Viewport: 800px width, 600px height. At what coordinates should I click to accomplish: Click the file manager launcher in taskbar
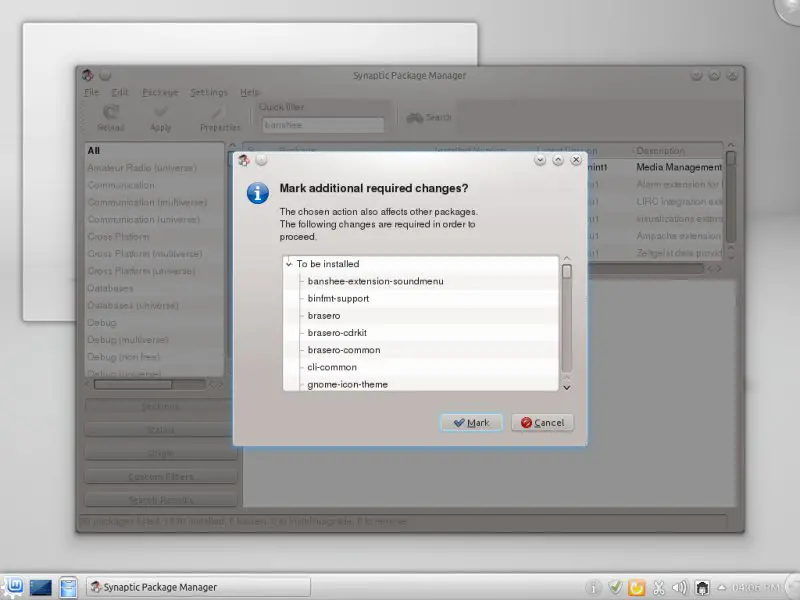pyautogui.click(x=68, y=587)
